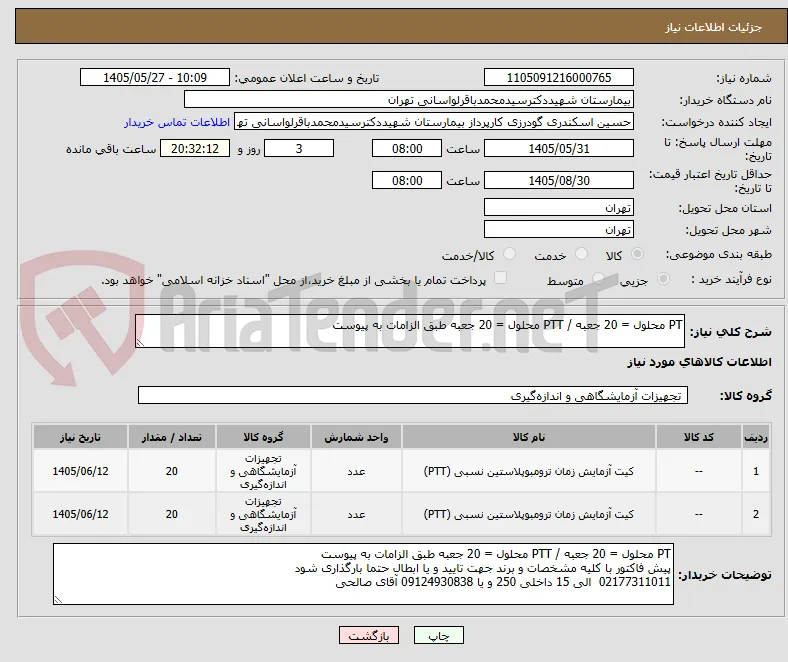Click row 2 quantity value 20
788x662 pixels.
tap(172, 514)
